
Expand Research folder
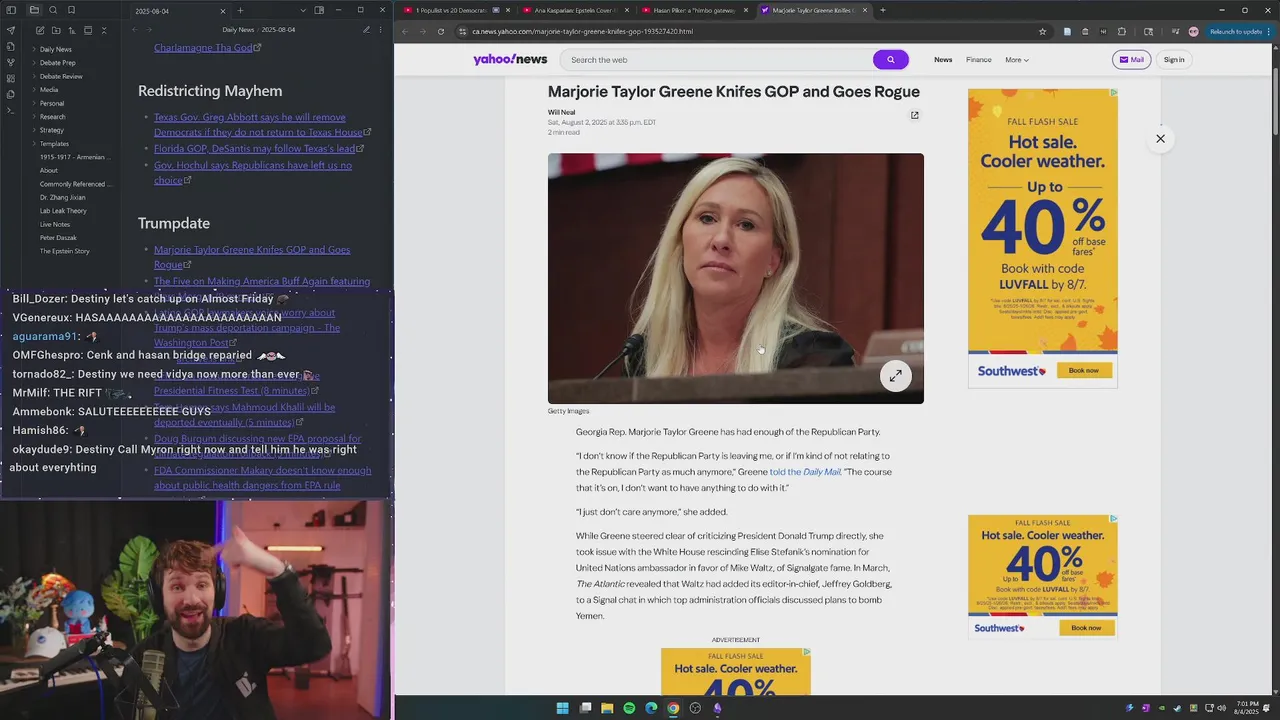click(x=52, y=117)
